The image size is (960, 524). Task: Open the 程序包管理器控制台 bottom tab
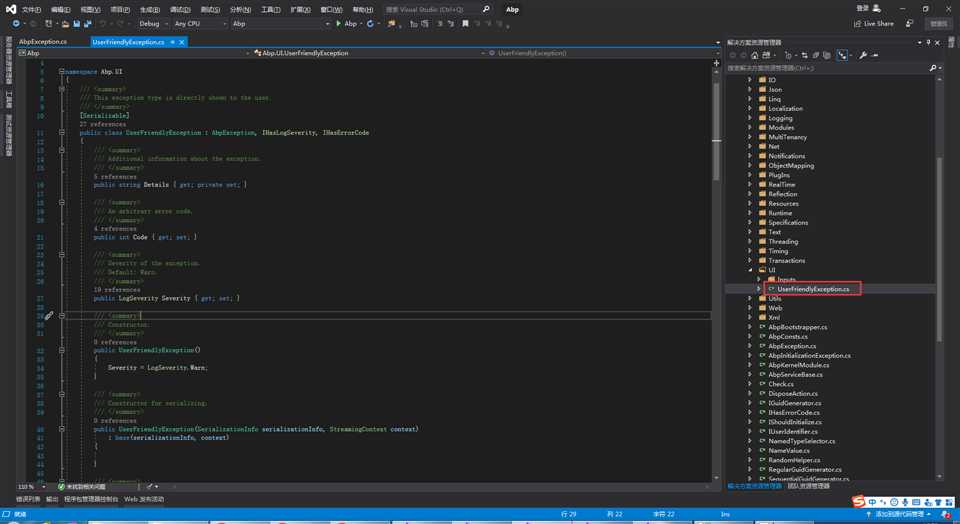point(91,499)
